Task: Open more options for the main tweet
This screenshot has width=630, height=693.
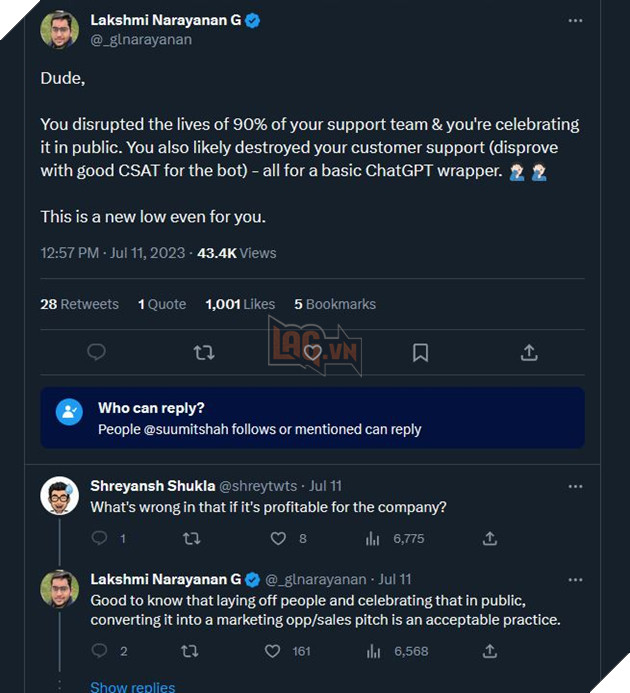Action: click(x=575, y=20)
